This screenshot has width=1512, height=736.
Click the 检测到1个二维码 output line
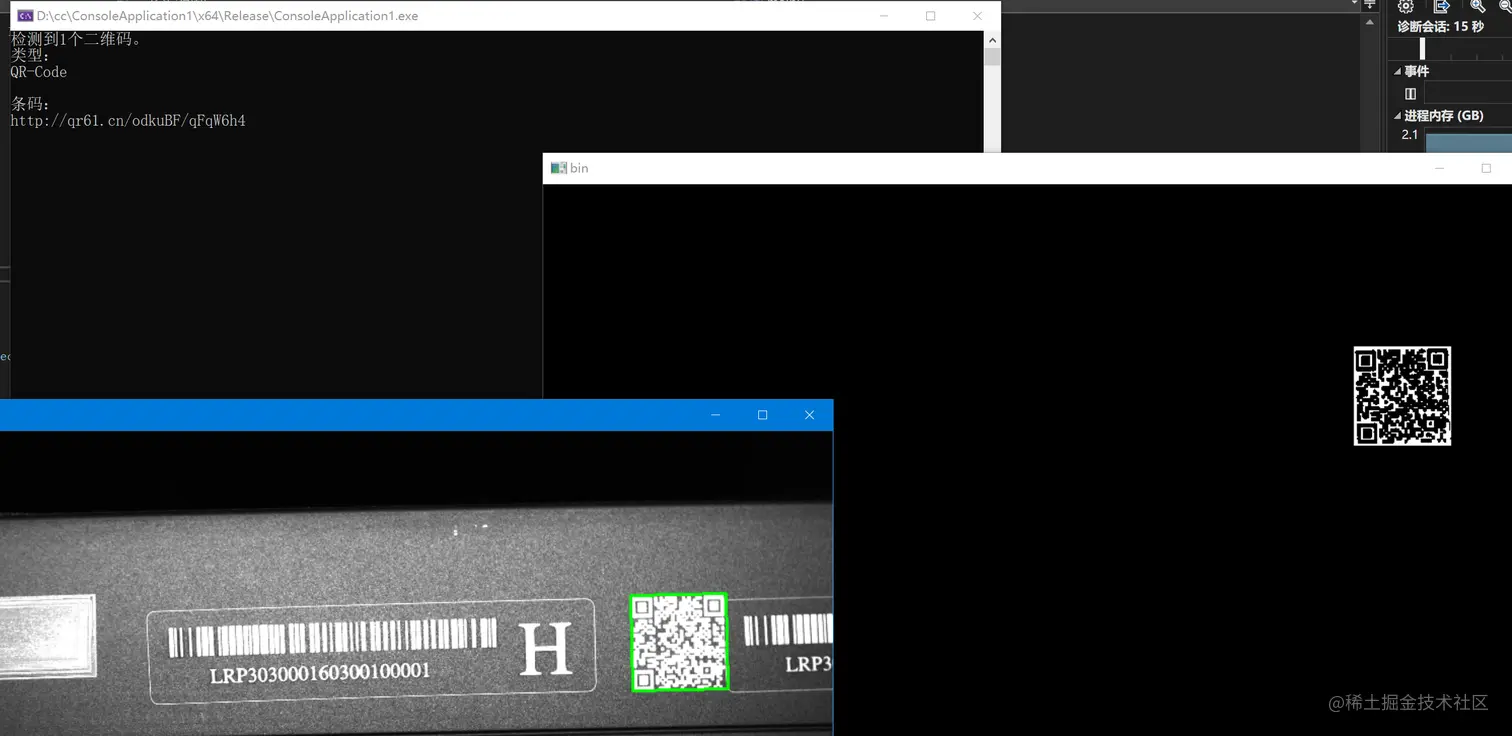pos(77,40)
